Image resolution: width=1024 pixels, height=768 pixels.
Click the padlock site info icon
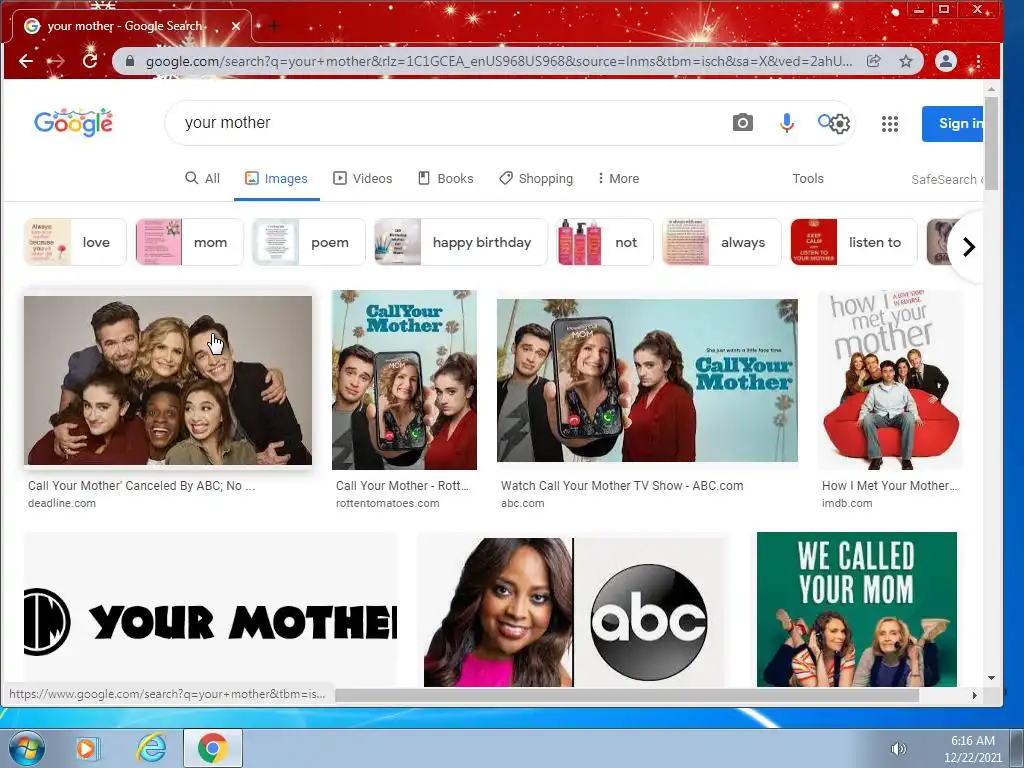(x=129, y=61)
